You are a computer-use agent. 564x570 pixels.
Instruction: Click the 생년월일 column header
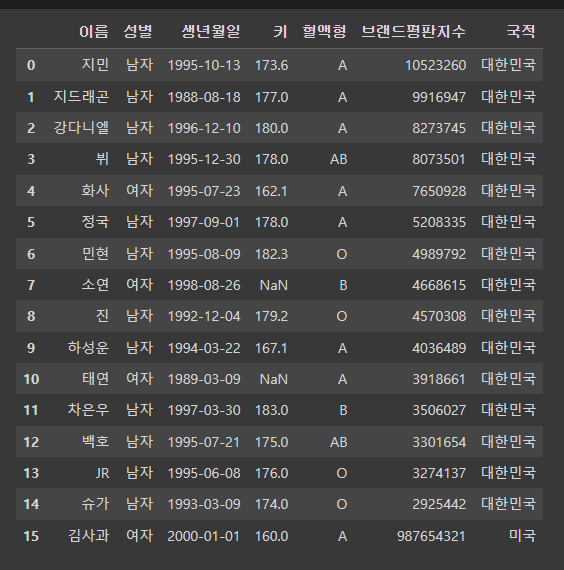click(x=211, y=32)
